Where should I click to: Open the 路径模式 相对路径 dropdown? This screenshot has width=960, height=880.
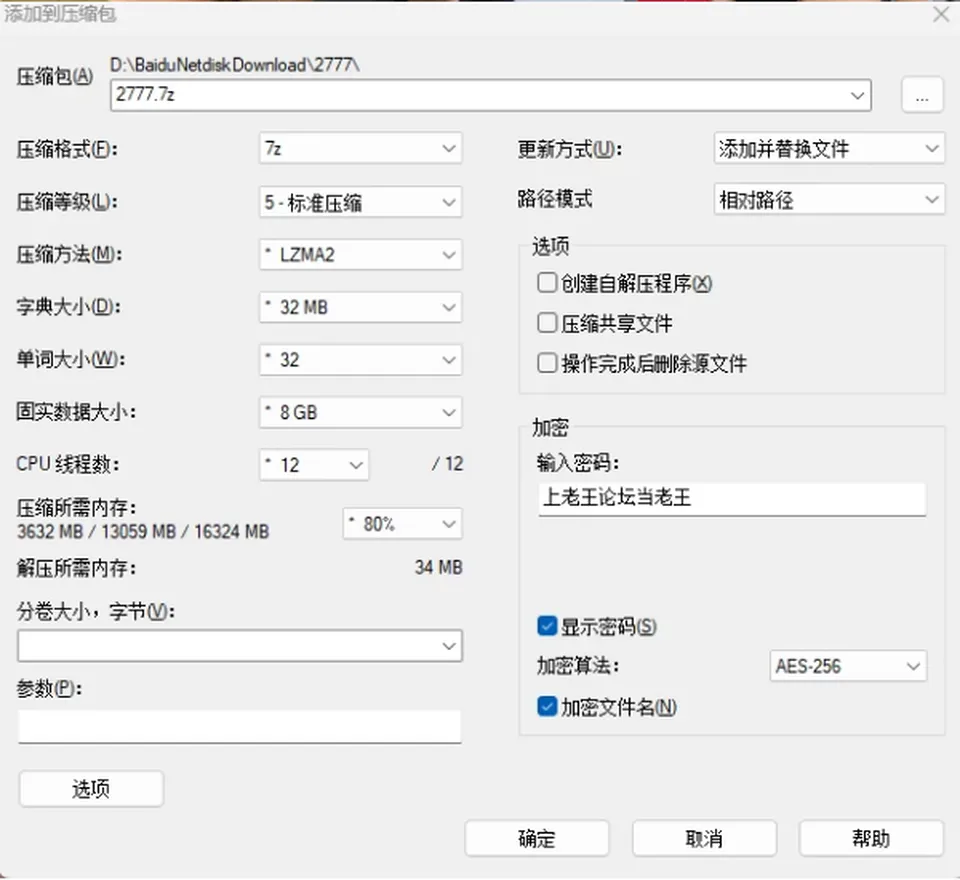tap(829, 199)
